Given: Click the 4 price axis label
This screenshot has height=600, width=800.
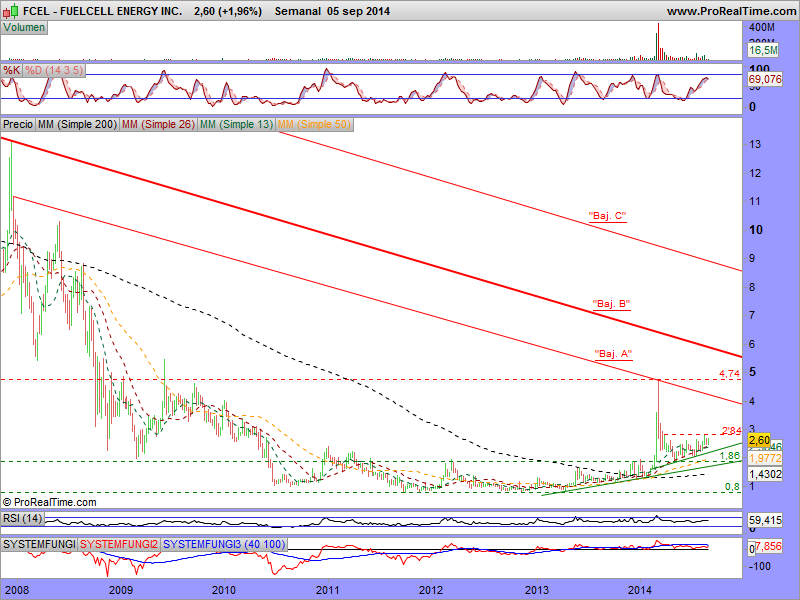Looking at the screenshot, I should pos(752,402).
